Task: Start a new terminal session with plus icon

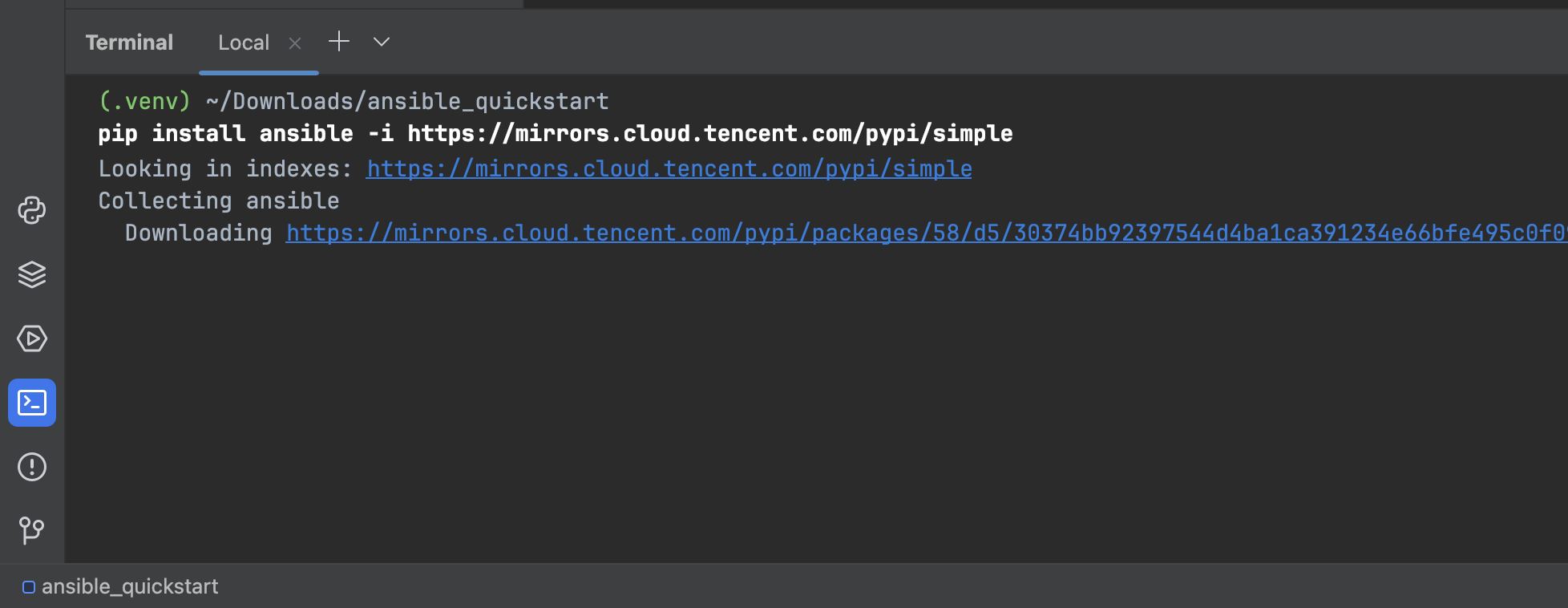Action: pos(339,42)
